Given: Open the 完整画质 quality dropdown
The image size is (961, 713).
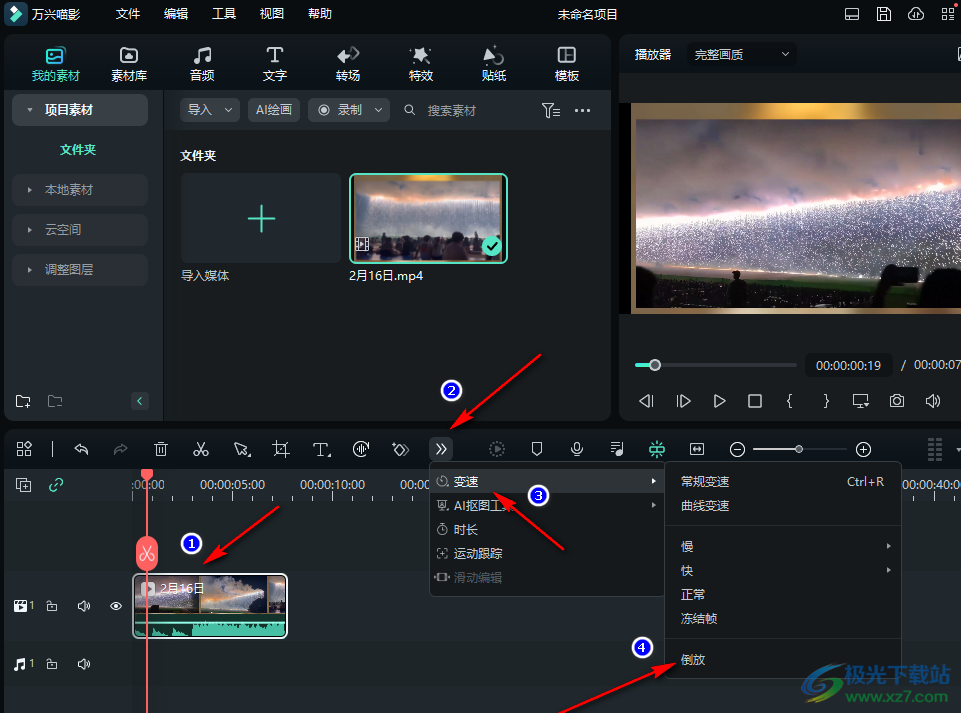Looking at the screenshot, I should 741,55.
